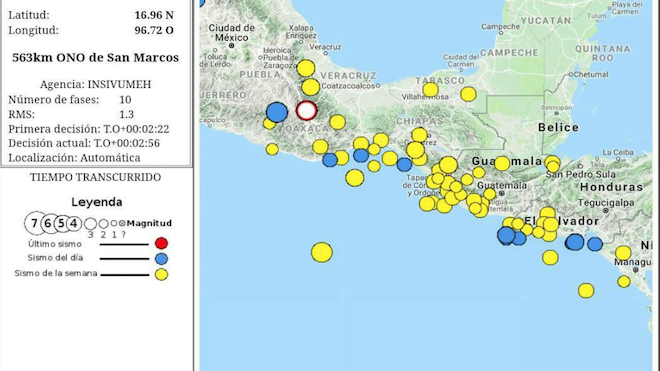
Task: Click the large blue marker off El Salvador's west coast
Action: point(506,235)
